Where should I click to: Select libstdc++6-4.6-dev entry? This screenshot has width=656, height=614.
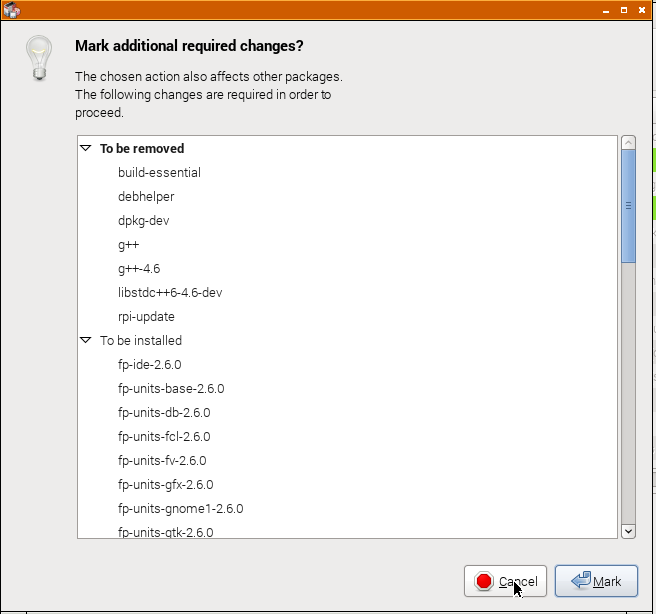170,292
